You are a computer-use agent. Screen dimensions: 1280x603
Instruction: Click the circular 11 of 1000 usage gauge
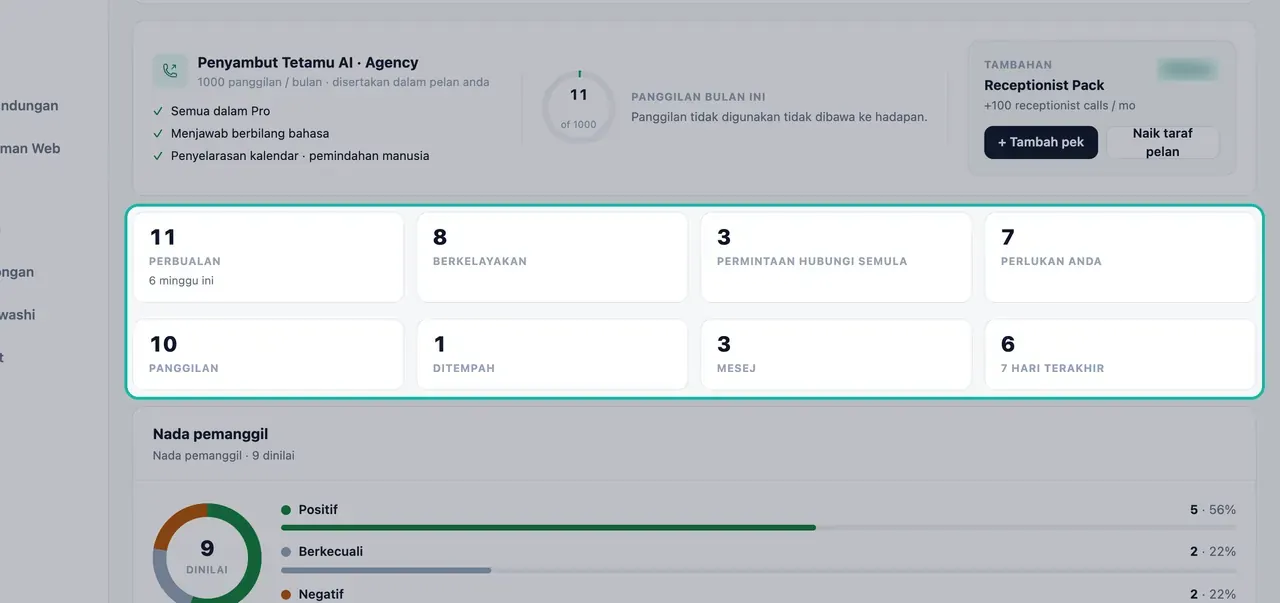click(579, 107)
